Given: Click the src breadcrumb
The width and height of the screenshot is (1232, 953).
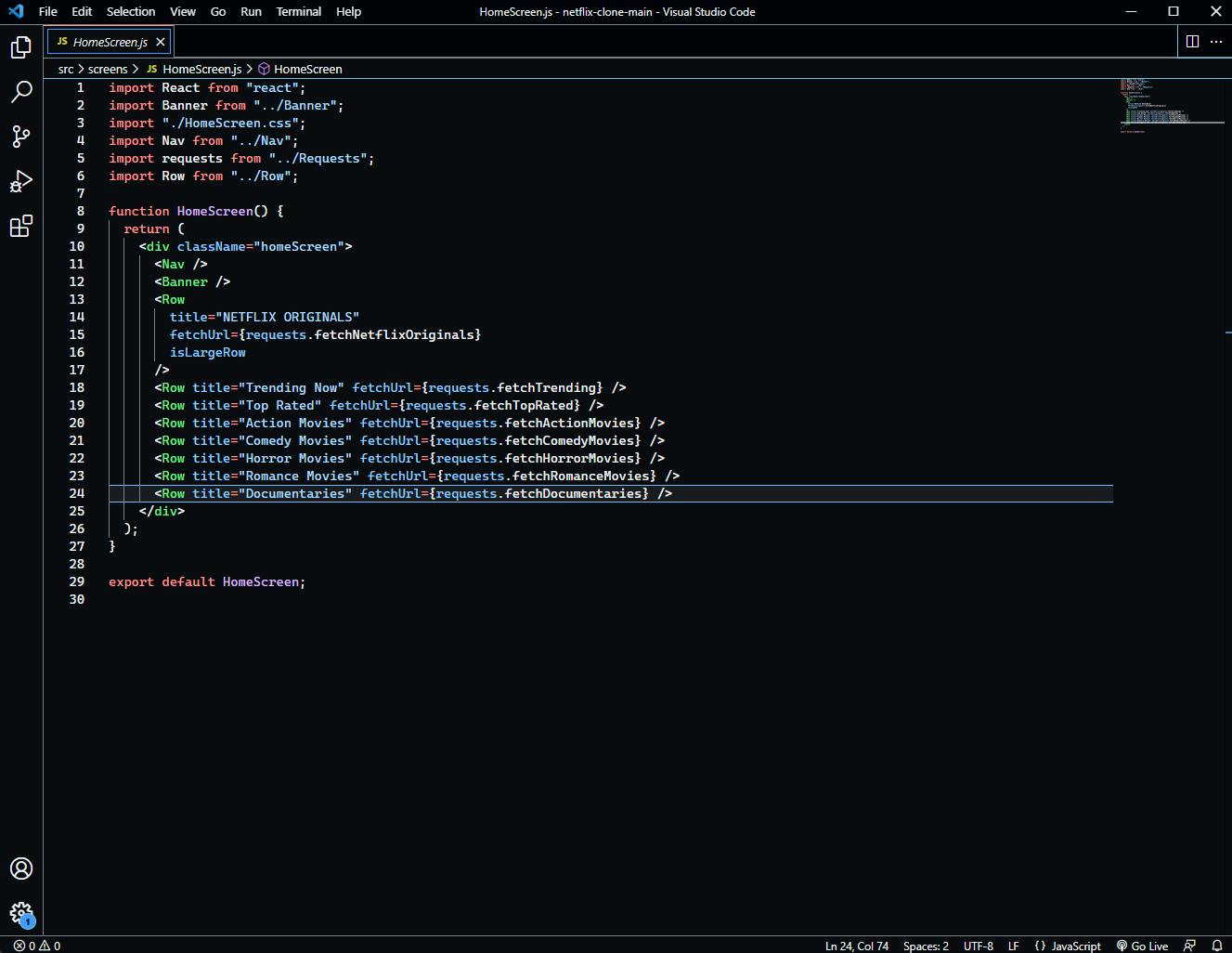Looking at the screenshot, I should pos(66,69).
